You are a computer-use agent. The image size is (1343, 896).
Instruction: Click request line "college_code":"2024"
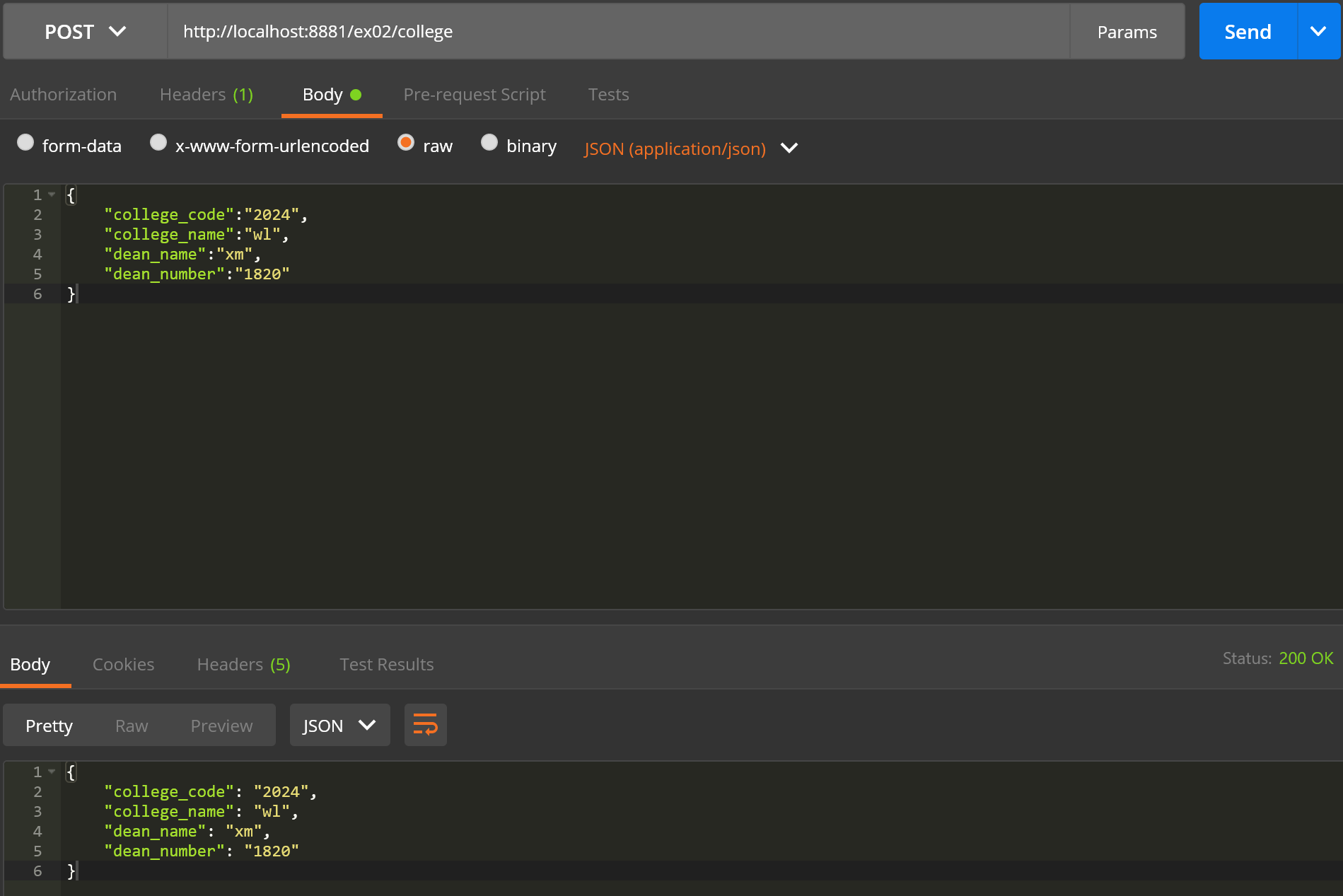click(x=206, y=214)
